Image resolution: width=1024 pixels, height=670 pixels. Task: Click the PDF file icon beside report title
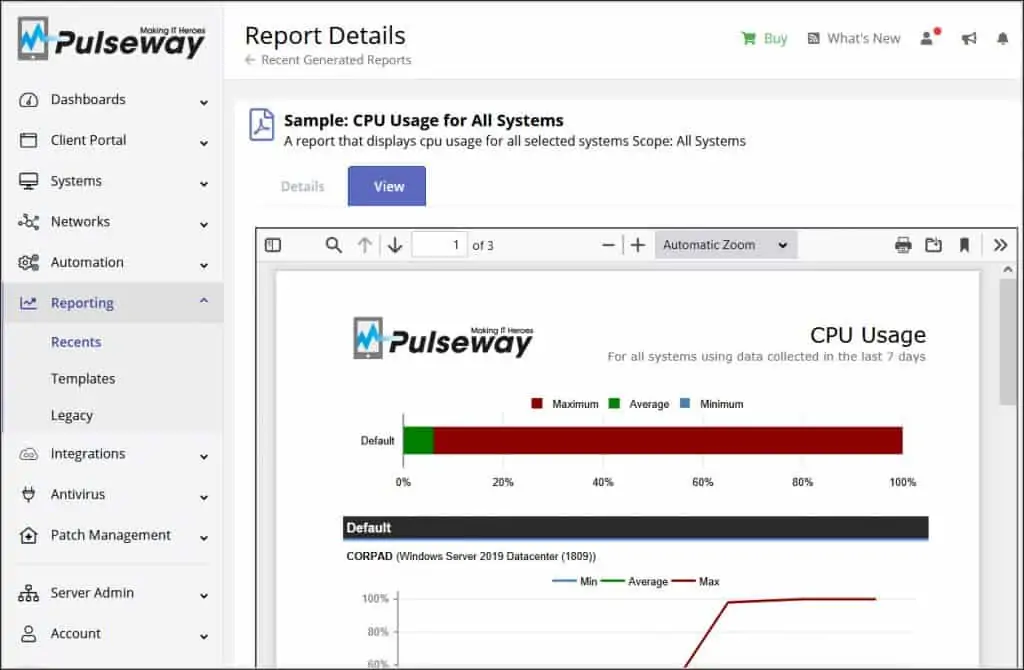(x=261, y=125)
